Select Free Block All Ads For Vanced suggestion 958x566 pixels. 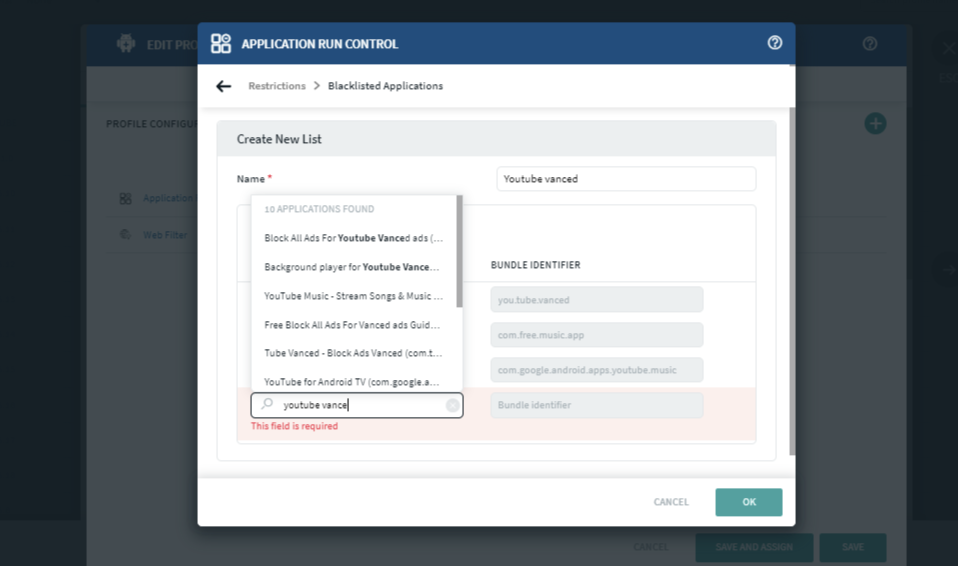coord(353,325)
